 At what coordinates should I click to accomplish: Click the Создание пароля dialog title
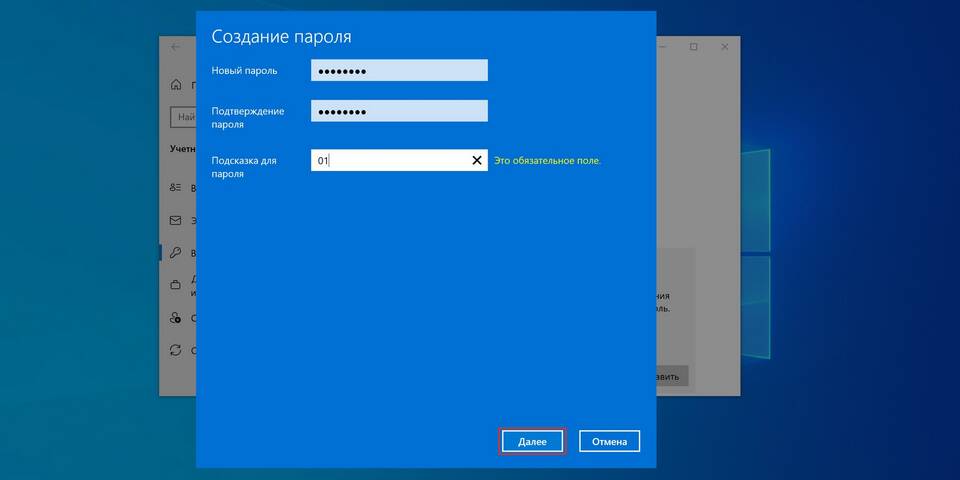click(x=281, y=37)
